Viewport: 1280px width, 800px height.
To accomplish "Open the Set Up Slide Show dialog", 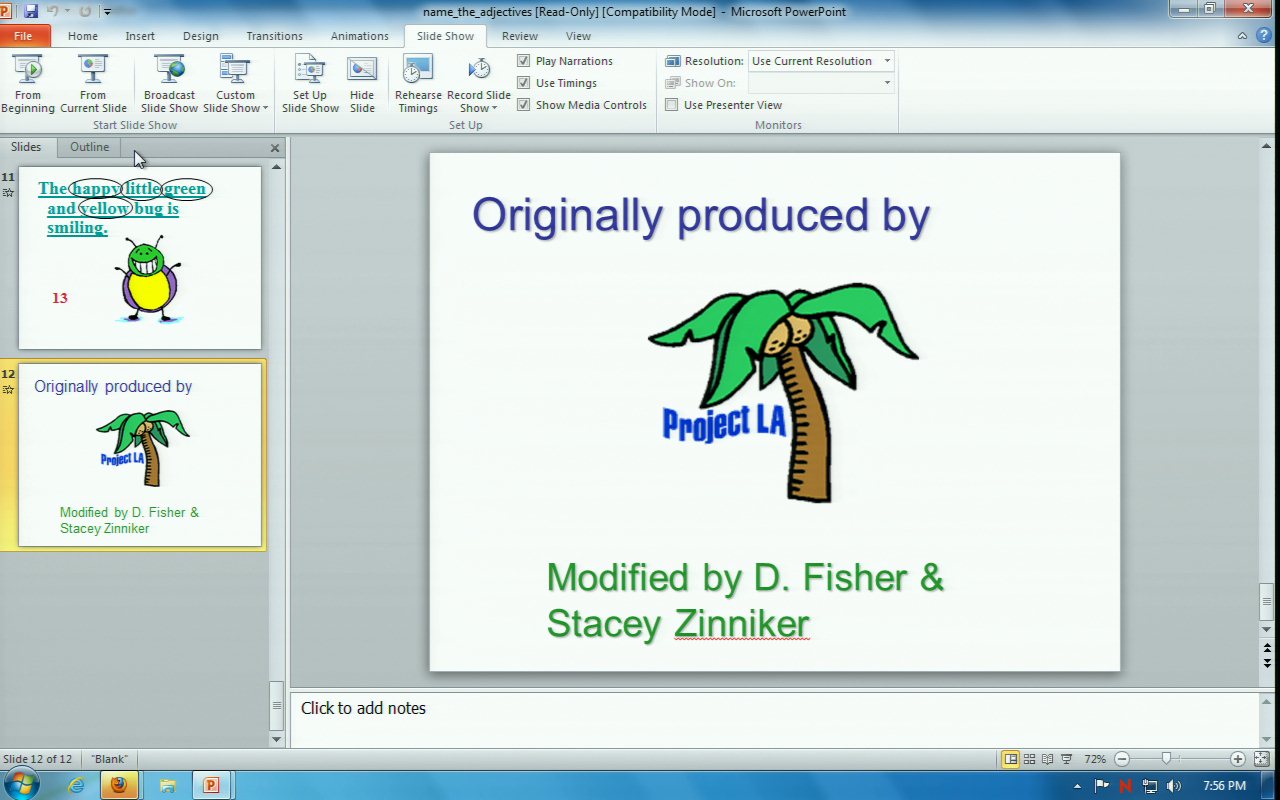I will click(x=310, y=83).
